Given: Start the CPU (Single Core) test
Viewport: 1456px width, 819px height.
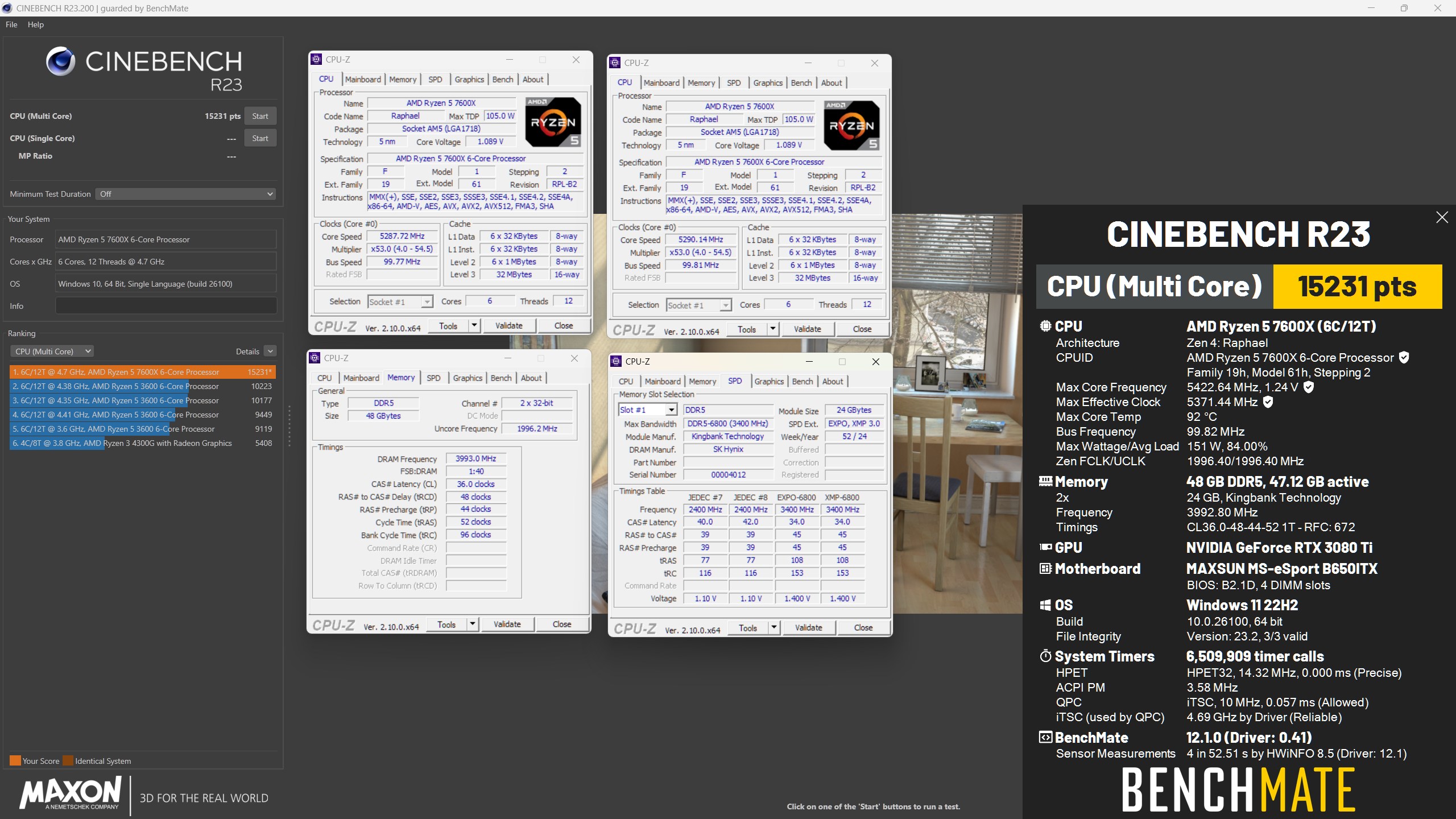Looking at the screenshot, I should coord(260,138).
